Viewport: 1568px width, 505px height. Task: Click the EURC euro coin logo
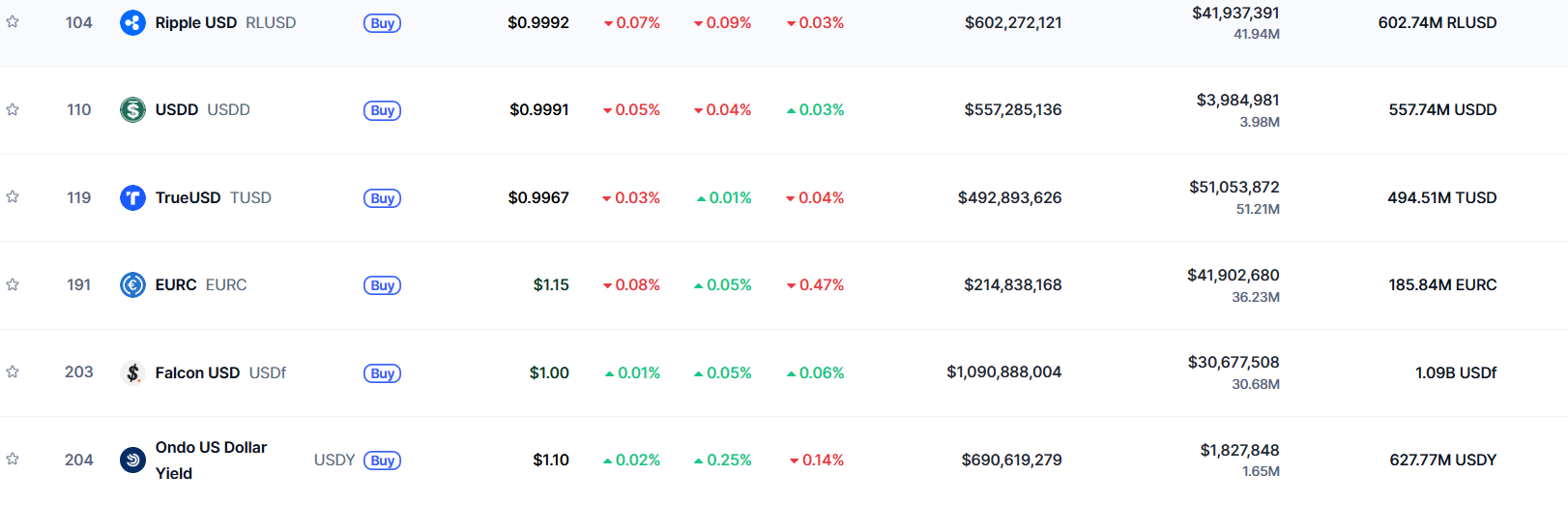(x=132, y=284)
